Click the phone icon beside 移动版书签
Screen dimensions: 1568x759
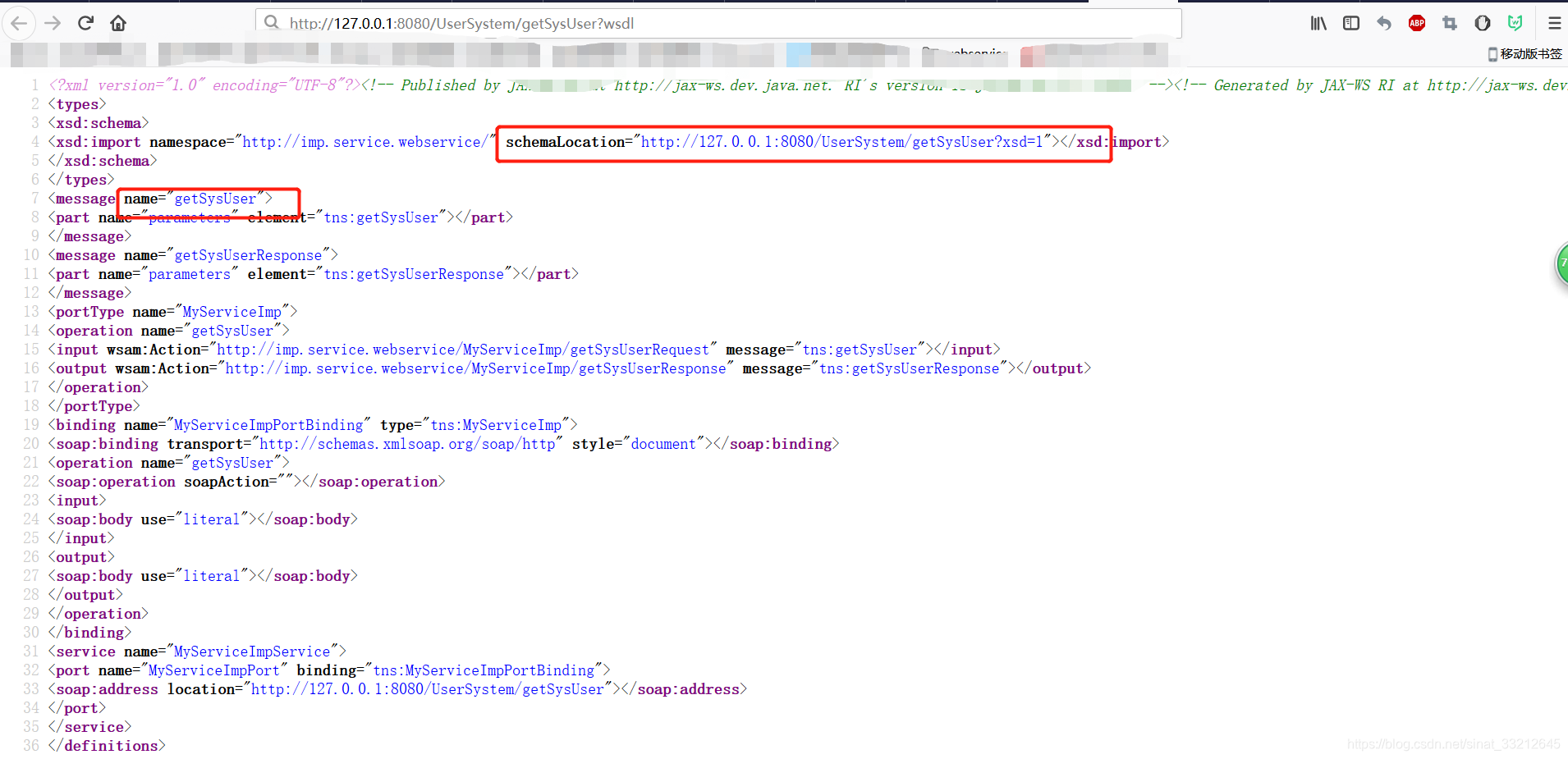point(1492,53)
